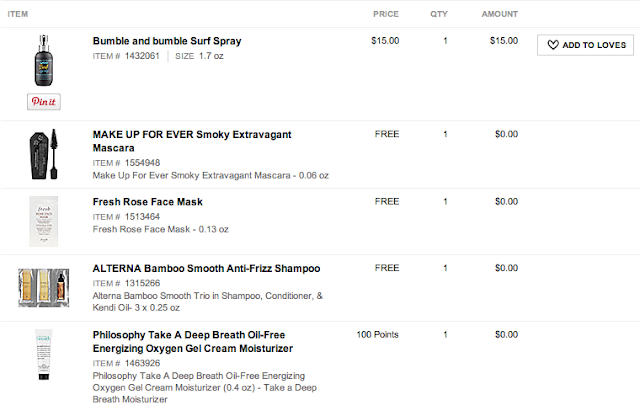Click the Pin it button
This screenshot has width=640, height=416.
(x=44, y=102)
